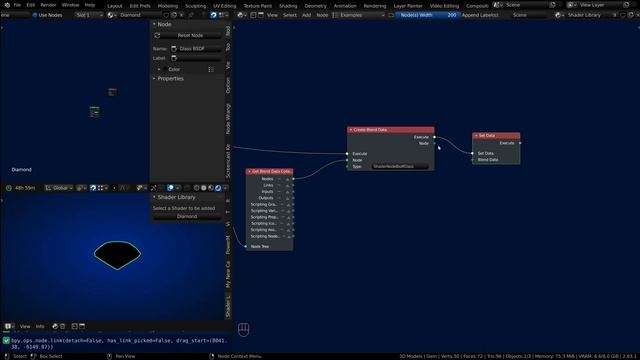Open the node editor type dropdown icon

(241, 15)
